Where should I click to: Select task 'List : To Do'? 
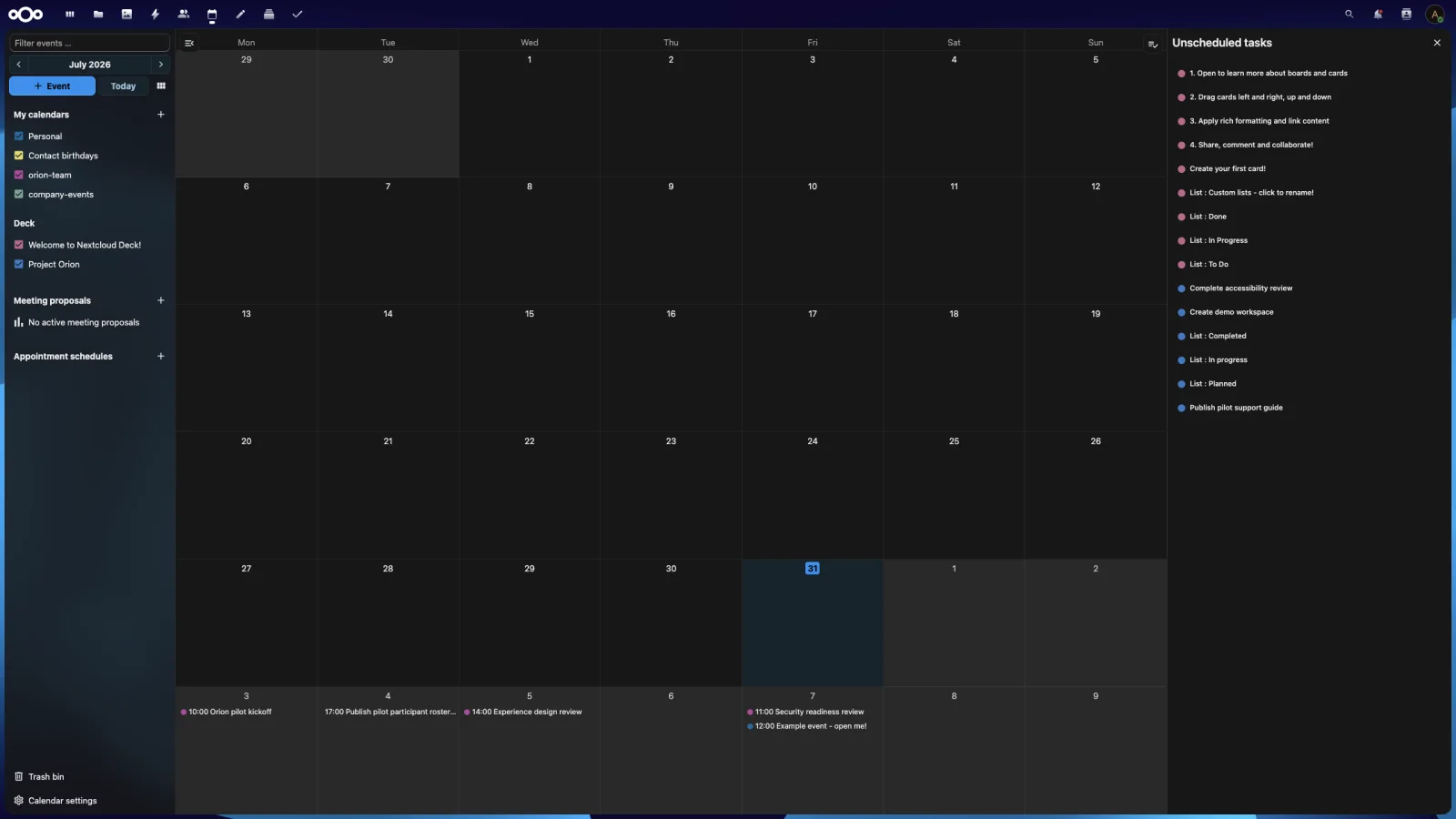tap(1208, 264)
